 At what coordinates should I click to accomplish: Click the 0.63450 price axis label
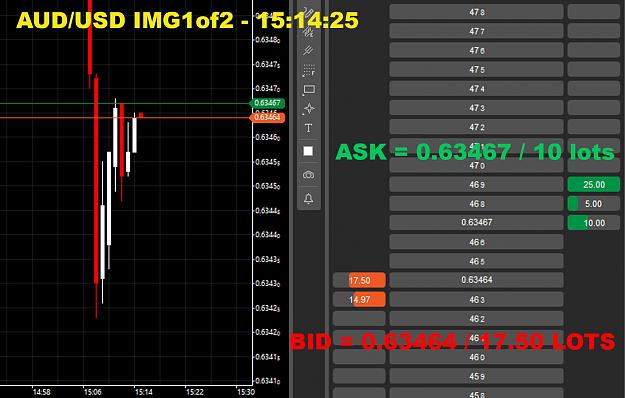point(267,186)
